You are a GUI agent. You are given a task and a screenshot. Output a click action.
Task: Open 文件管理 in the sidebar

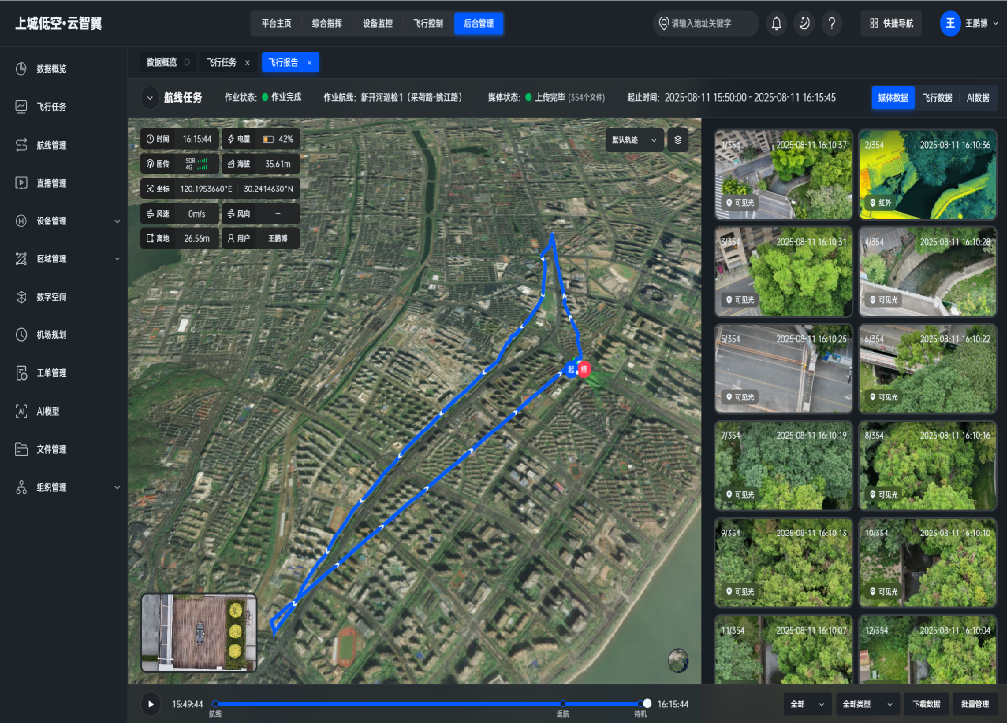point(51,449)
